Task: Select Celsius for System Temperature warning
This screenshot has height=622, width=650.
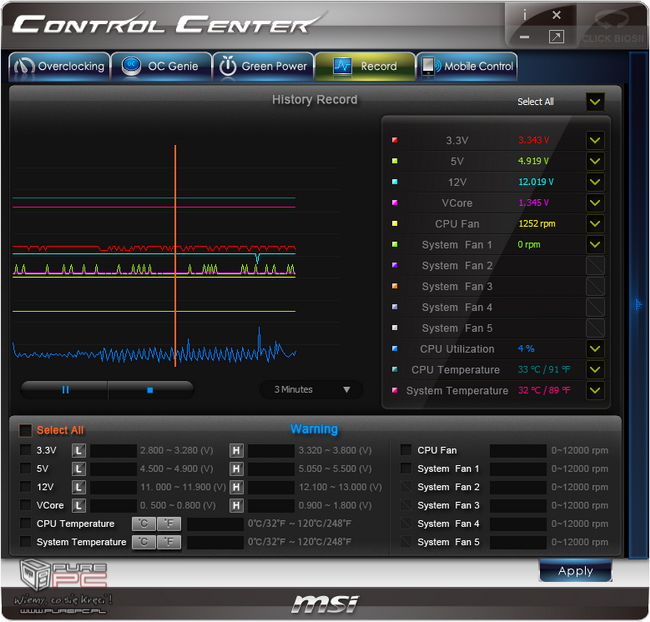Action: (144, 542)
